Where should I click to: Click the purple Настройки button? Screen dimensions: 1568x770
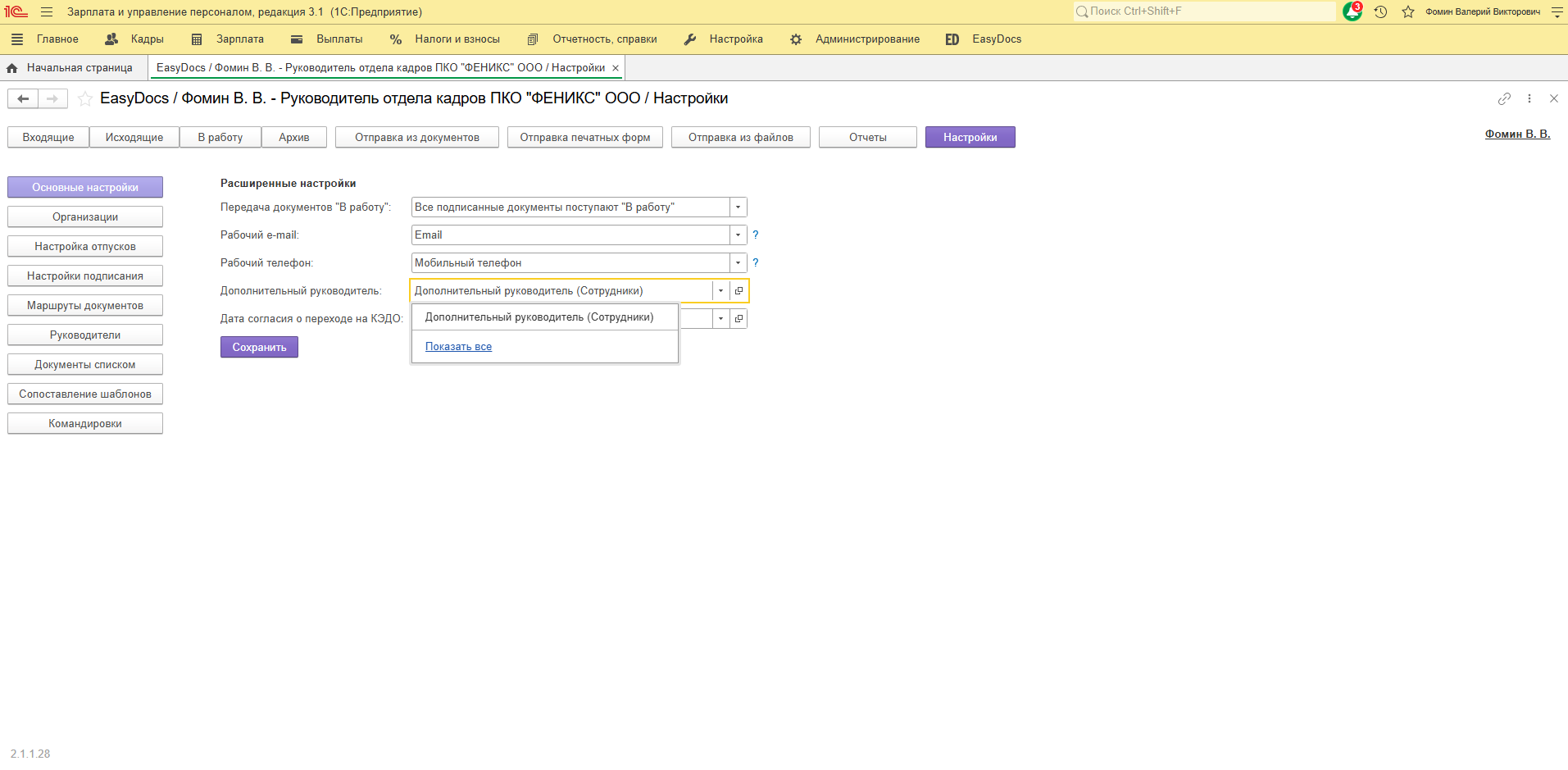[x=970, y=137]
